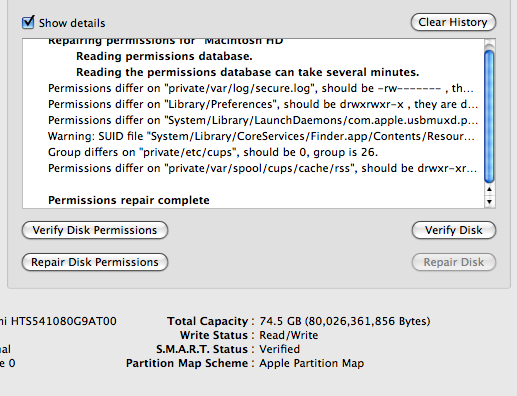Click the log scrollbar up arrow

pyautogui.click(x=489, y=190)
